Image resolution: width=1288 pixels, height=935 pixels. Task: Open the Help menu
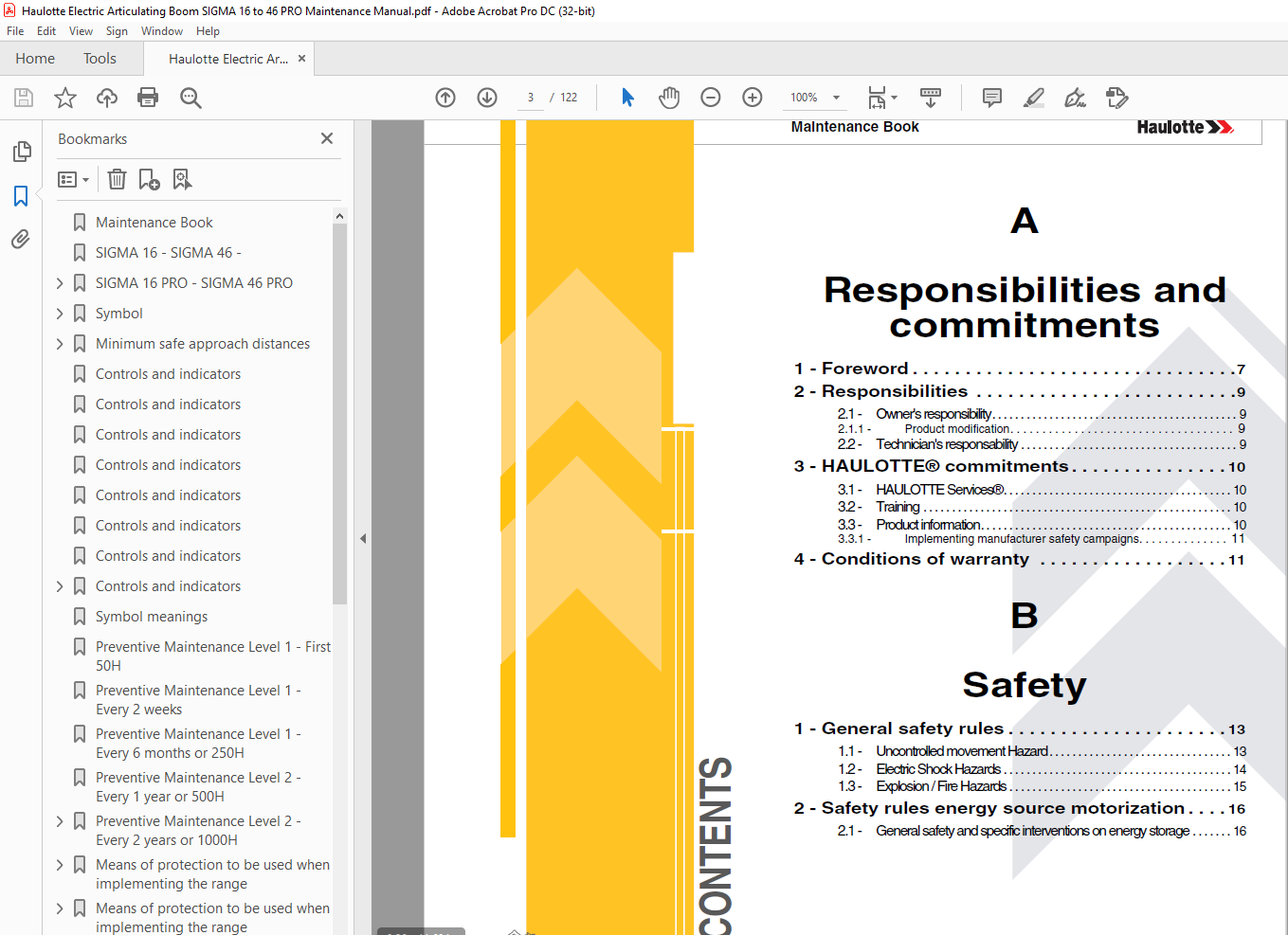tap(208, 31)
